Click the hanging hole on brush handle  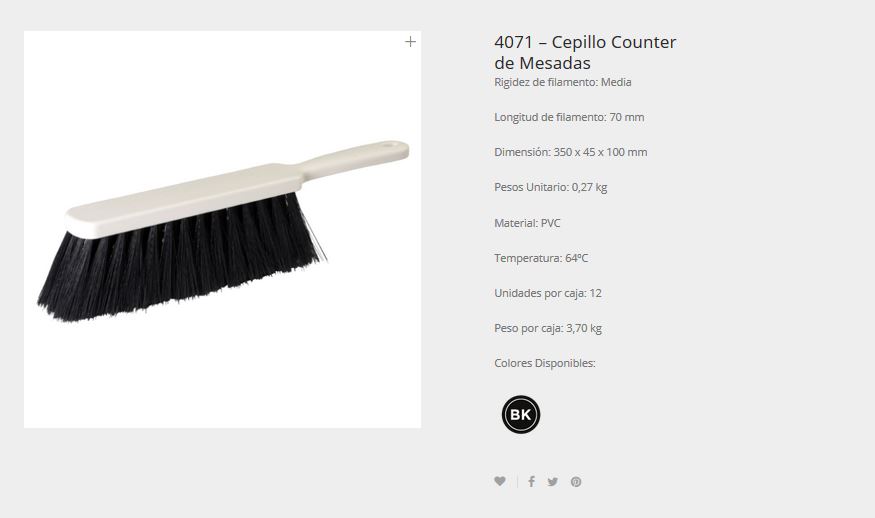[393, 145]
